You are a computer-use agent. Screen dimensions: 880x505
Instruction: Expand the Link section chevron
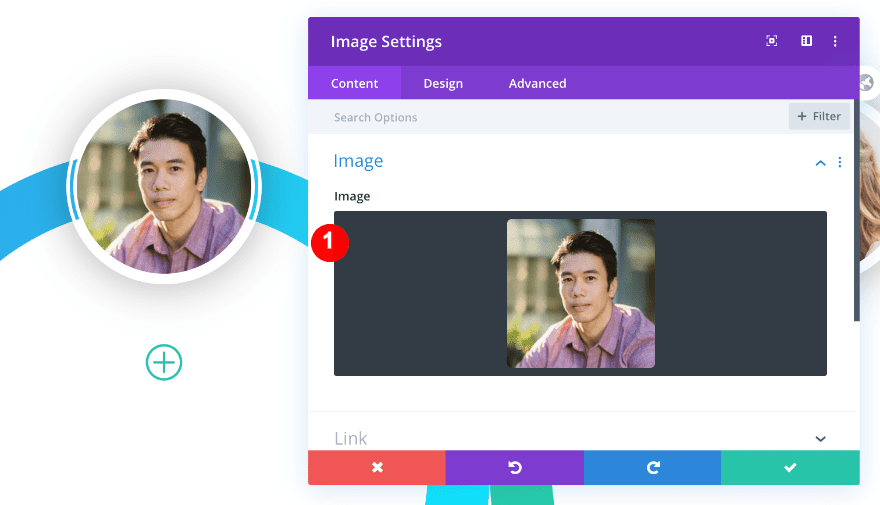pyautogui.click(x=821, y=439)
